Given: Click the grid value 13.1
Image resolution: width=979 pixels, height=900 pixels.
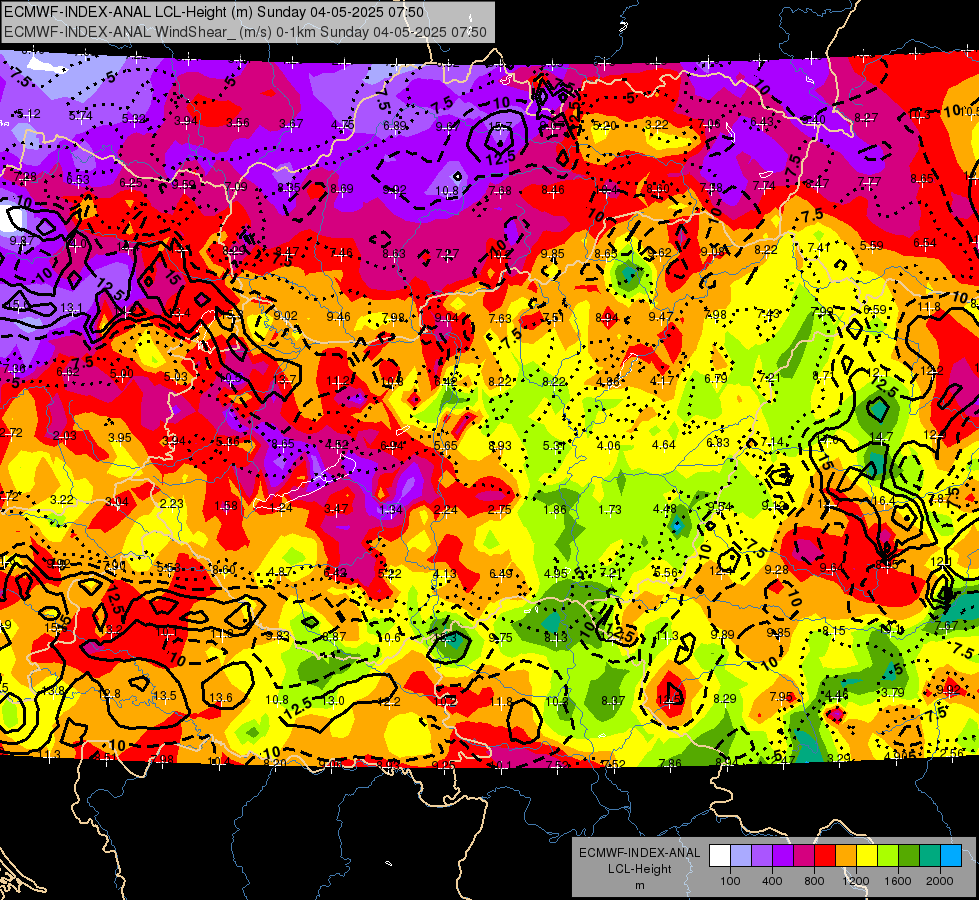Looking at the screenshot, I should pos(72,307).
